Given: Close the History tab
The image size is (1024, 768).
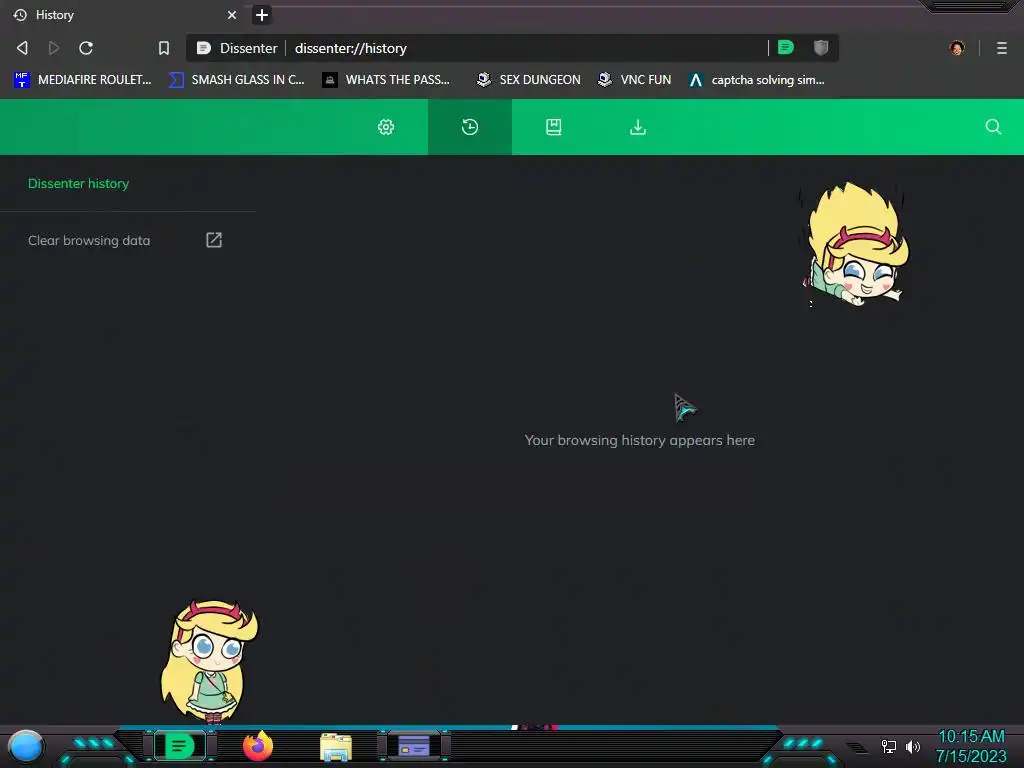Looking at the screenshot, I should (232, 14).
